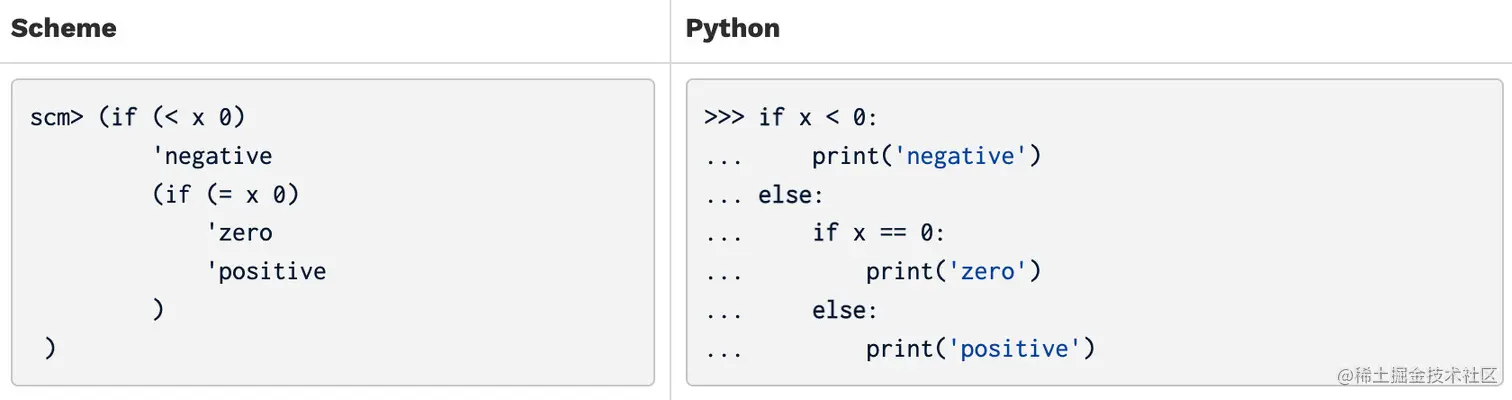
Task: Click the scm> prompt text
Action: pos(57,118)
